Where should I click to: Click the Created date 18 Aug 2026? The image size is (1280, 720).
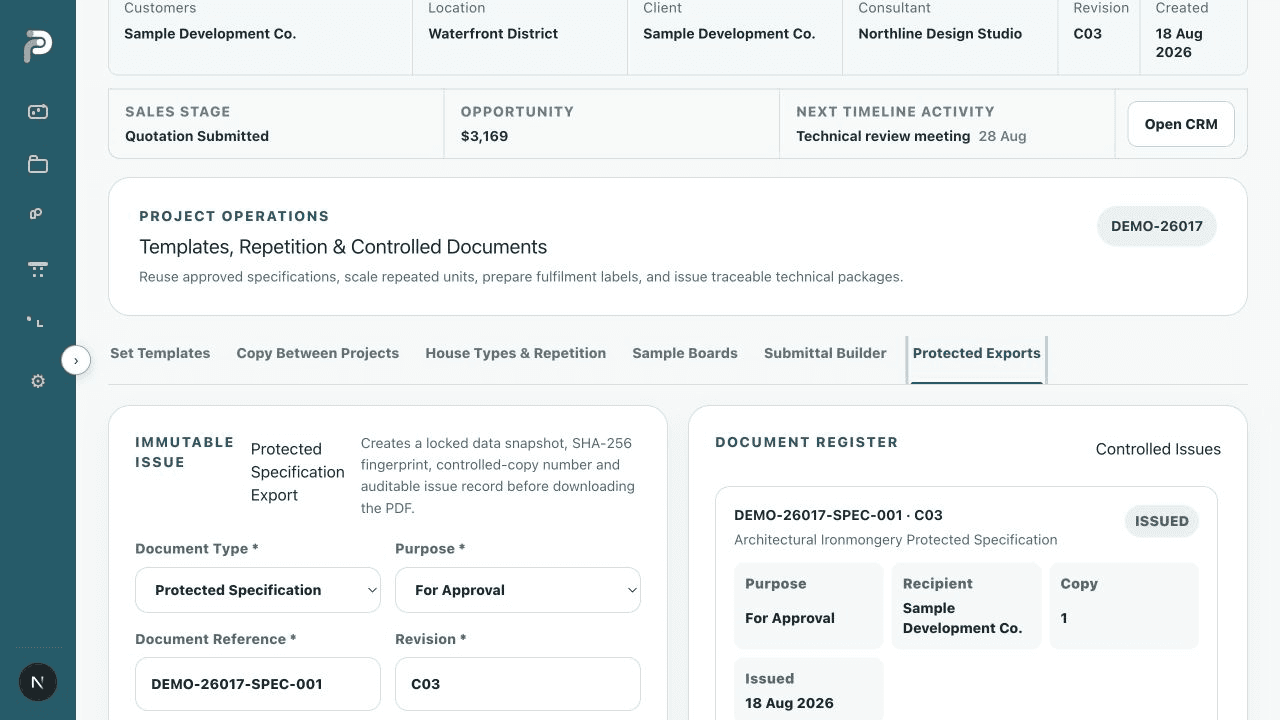coord(1180,42)
